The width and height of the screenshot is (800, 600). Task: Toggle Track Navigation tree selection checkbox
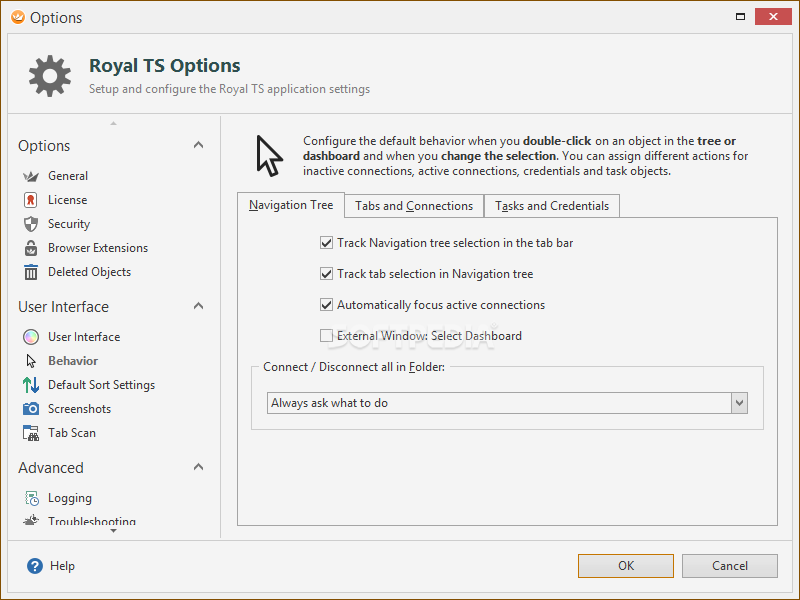[x=326, y=243]
